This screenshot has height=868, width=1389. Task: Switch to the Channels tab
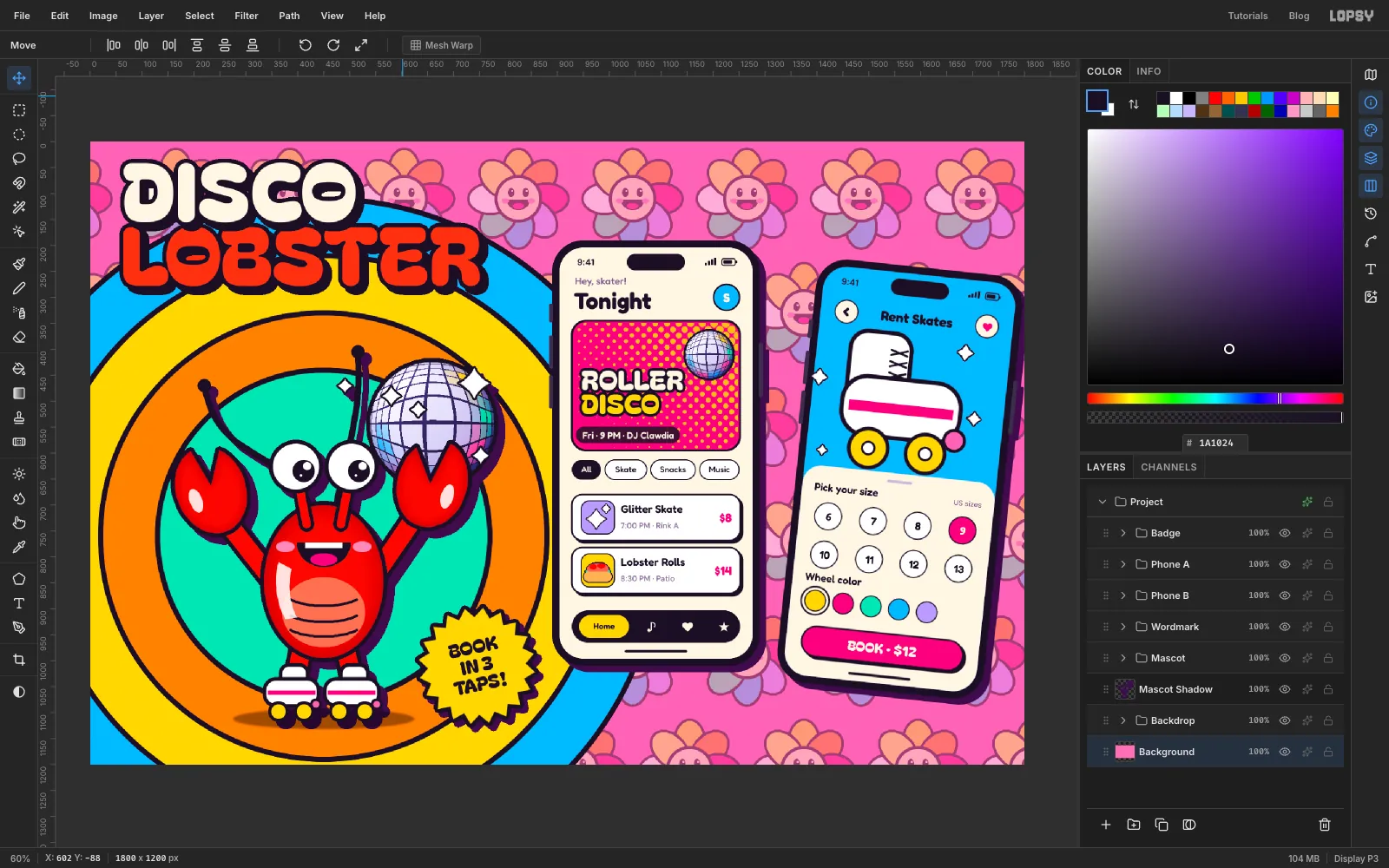tap(1168, 467)
